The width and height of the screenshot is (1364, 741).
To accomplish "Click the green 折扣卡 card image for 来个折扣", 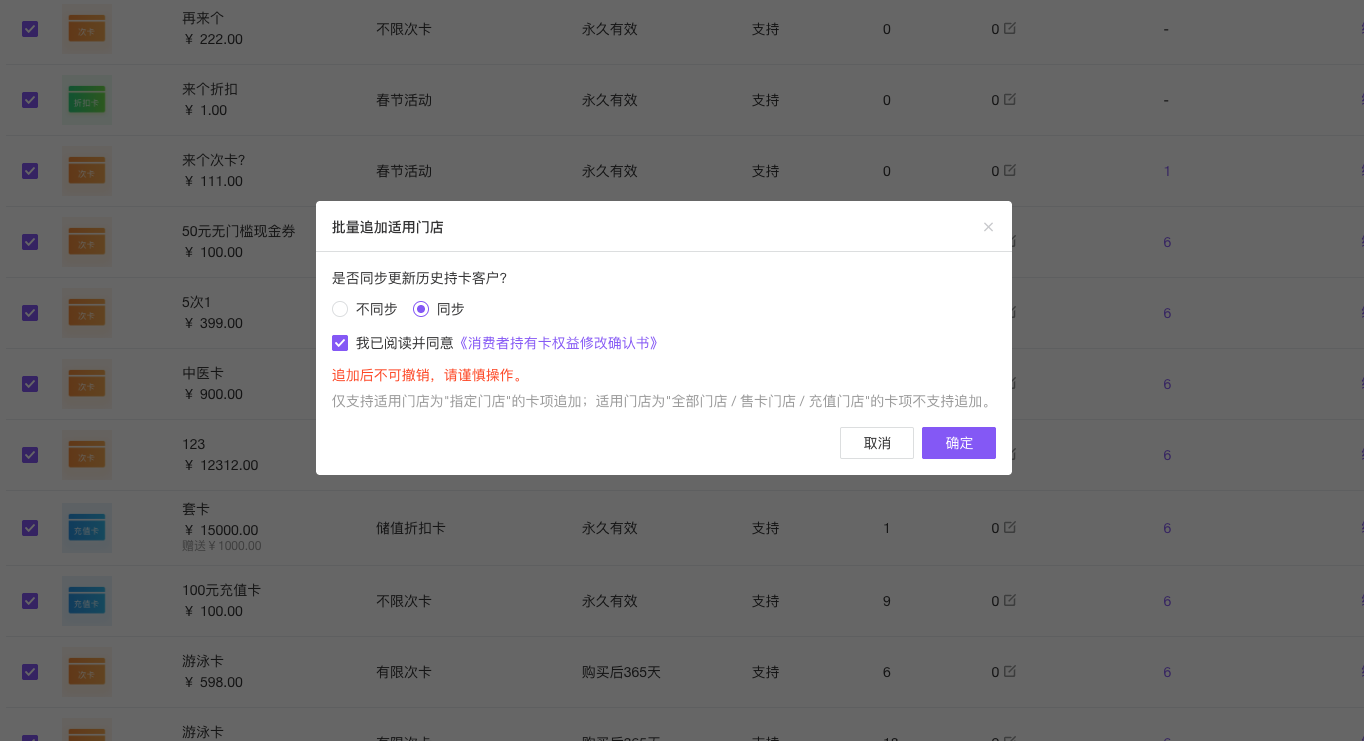I will tap(87, 101).
